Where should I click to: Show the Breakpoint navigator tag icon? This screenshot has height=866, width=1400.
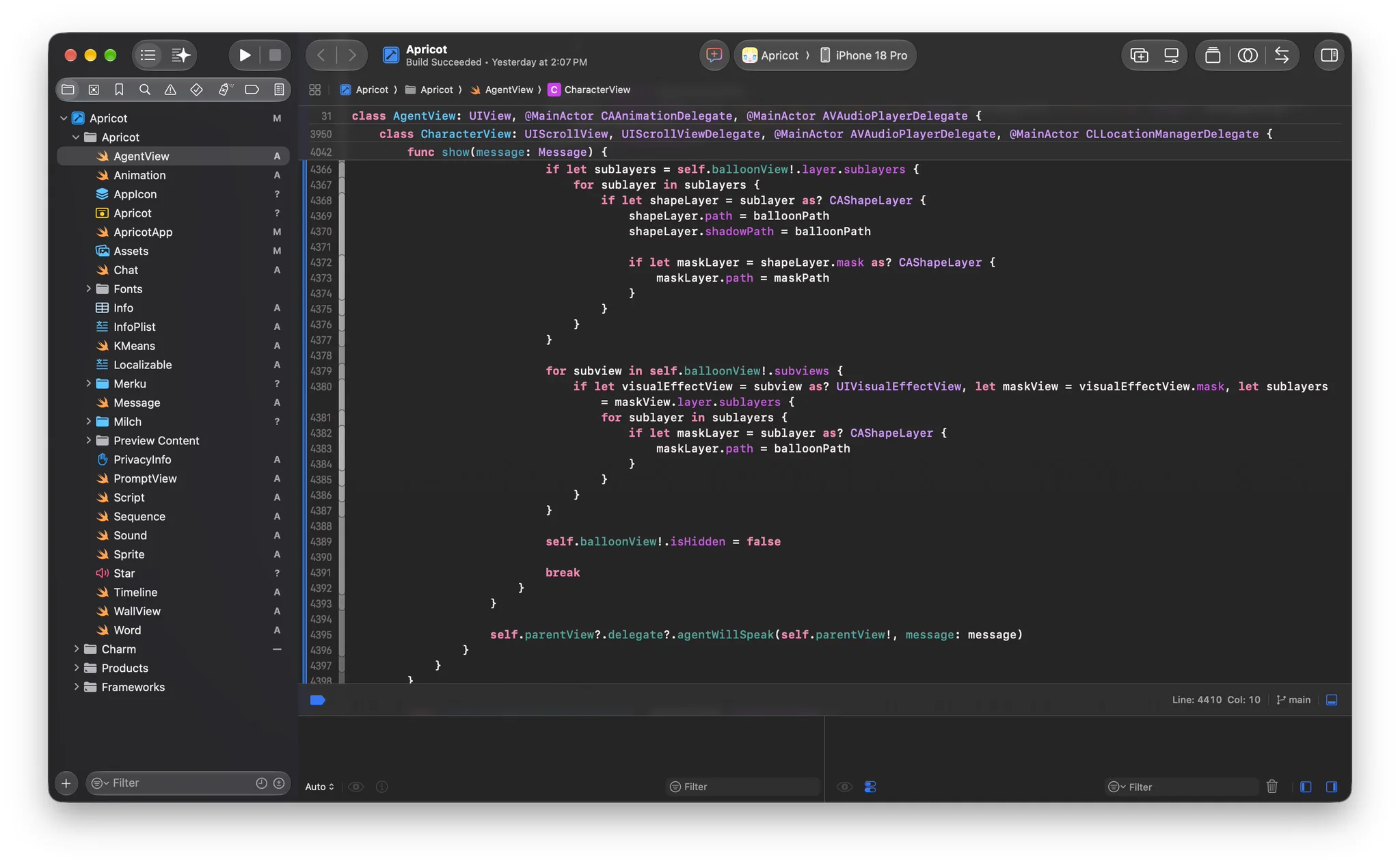pyautogui.click(x=252, y=90)
